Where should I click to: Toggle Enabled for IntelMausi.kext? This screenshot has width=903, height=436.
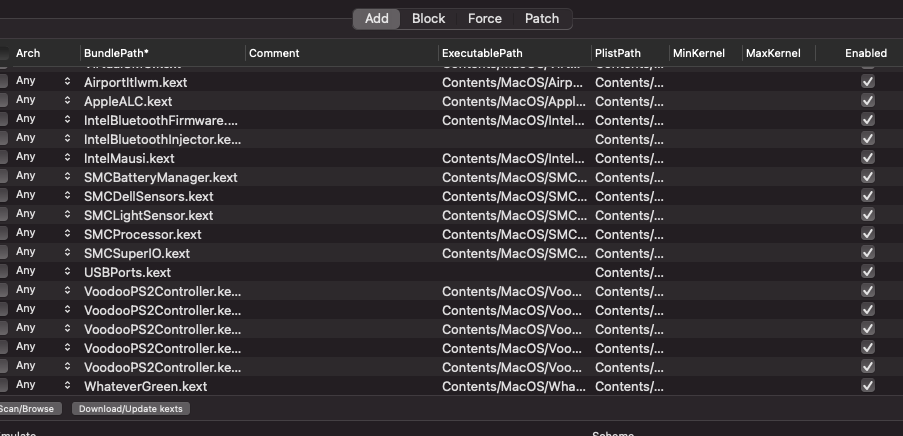click(867, 158)
